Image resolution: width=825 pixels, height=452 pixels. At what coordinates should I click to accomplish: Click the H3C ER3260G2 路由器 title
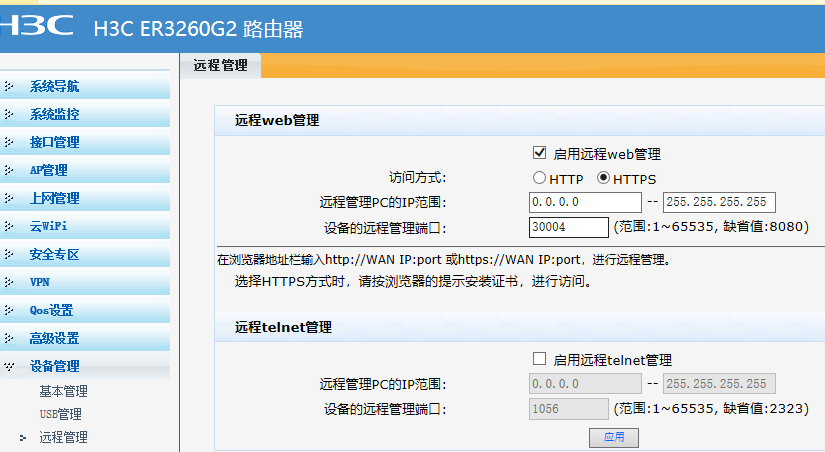tap(198, 29)
